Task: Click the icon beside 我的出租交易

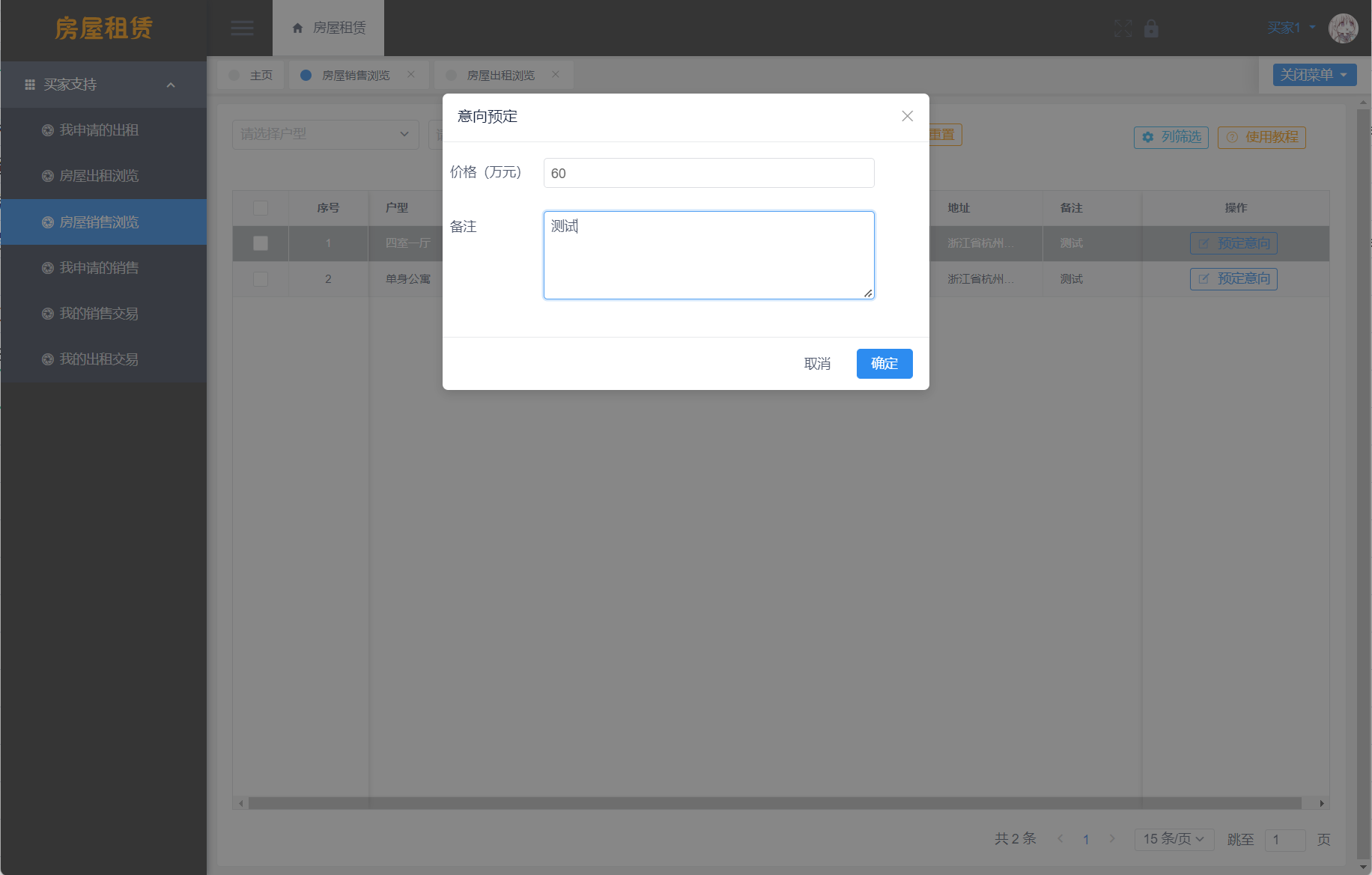Action: pyautogui.click(x=47, y=359)
